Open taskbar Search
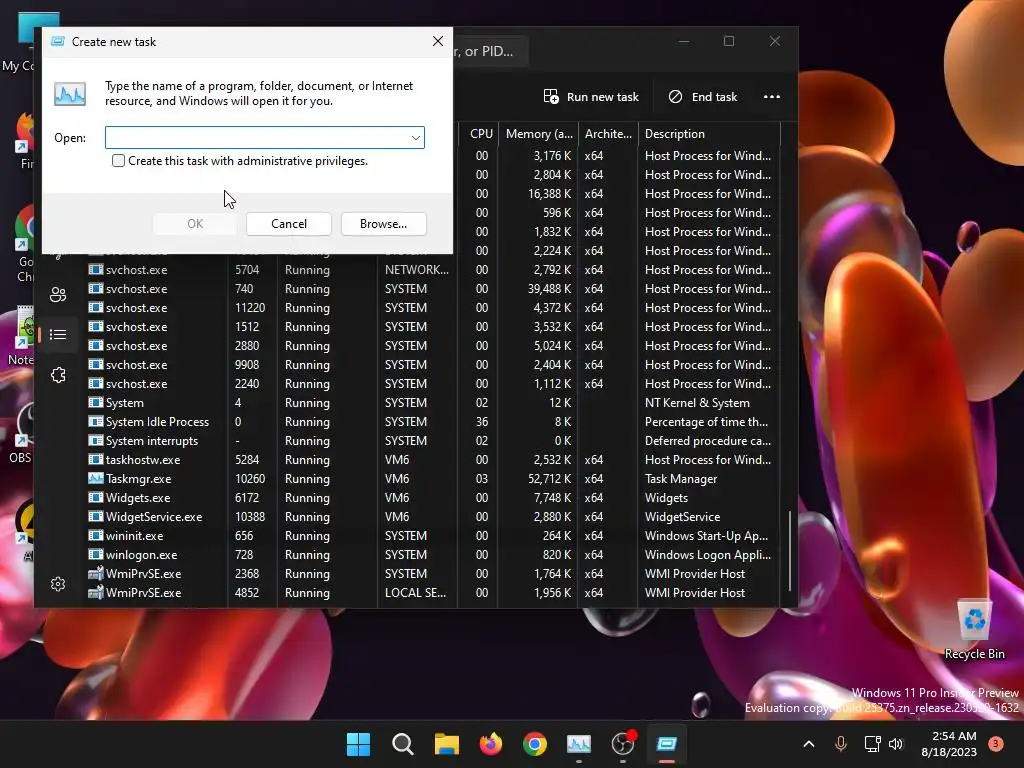Screen dimensions: 1024x768 point(402,744)
